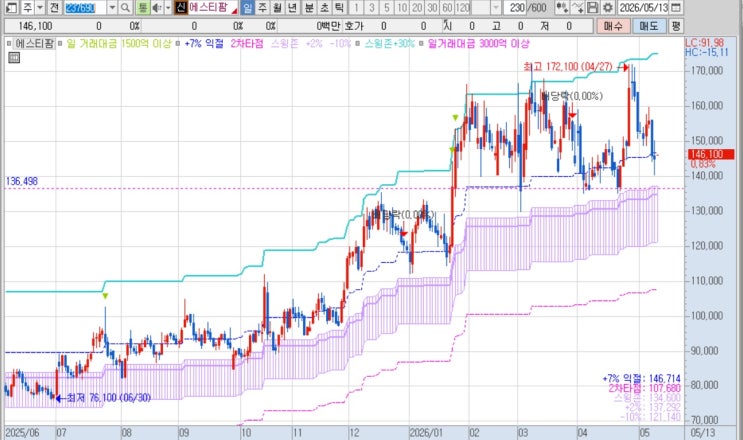Open the calendar date picker icon
743x440 pixels.
point(676,8)
